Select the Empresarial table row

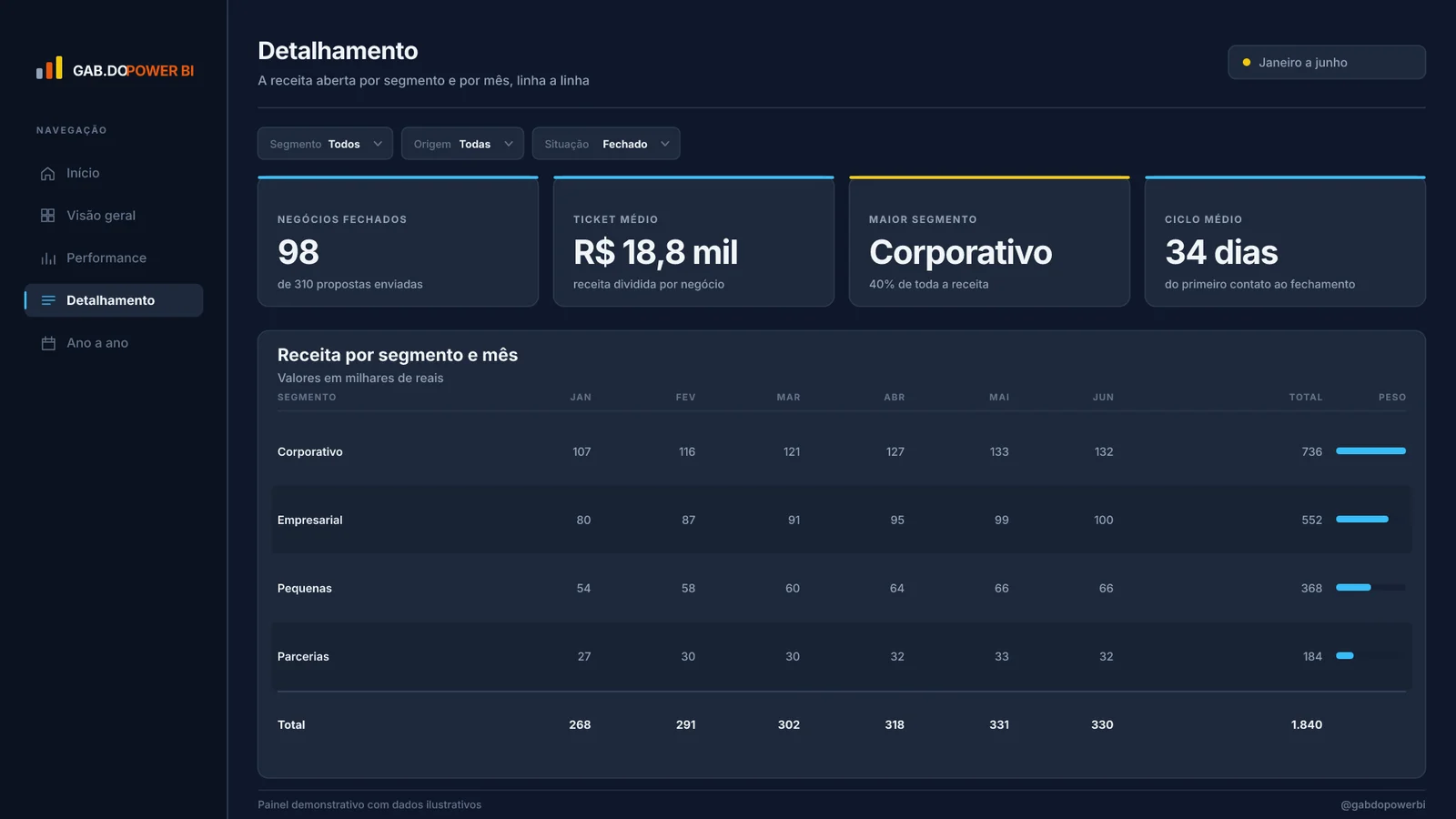coord(842,520)
